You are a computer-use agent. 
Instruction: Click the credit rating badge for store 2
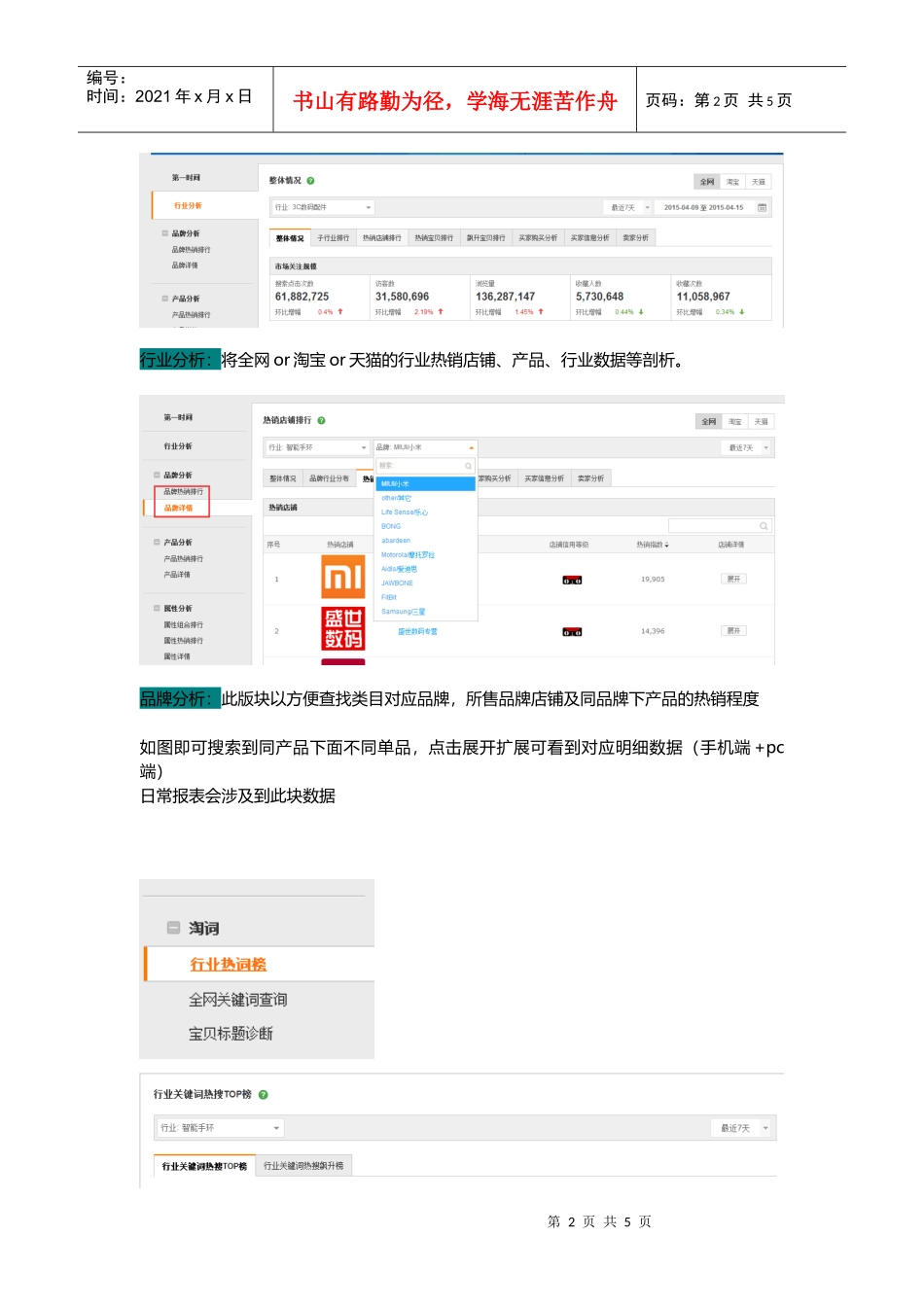tap(572, 632)
